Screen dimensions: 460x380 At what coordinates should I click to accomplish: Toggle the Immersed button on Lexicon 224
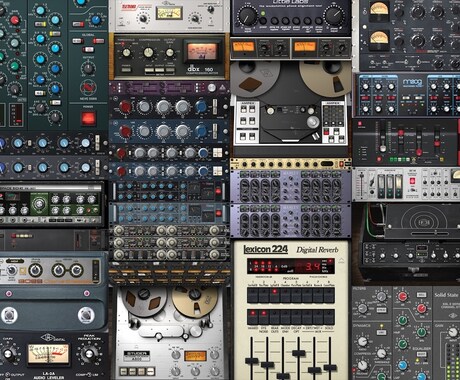tap(253, 317)
